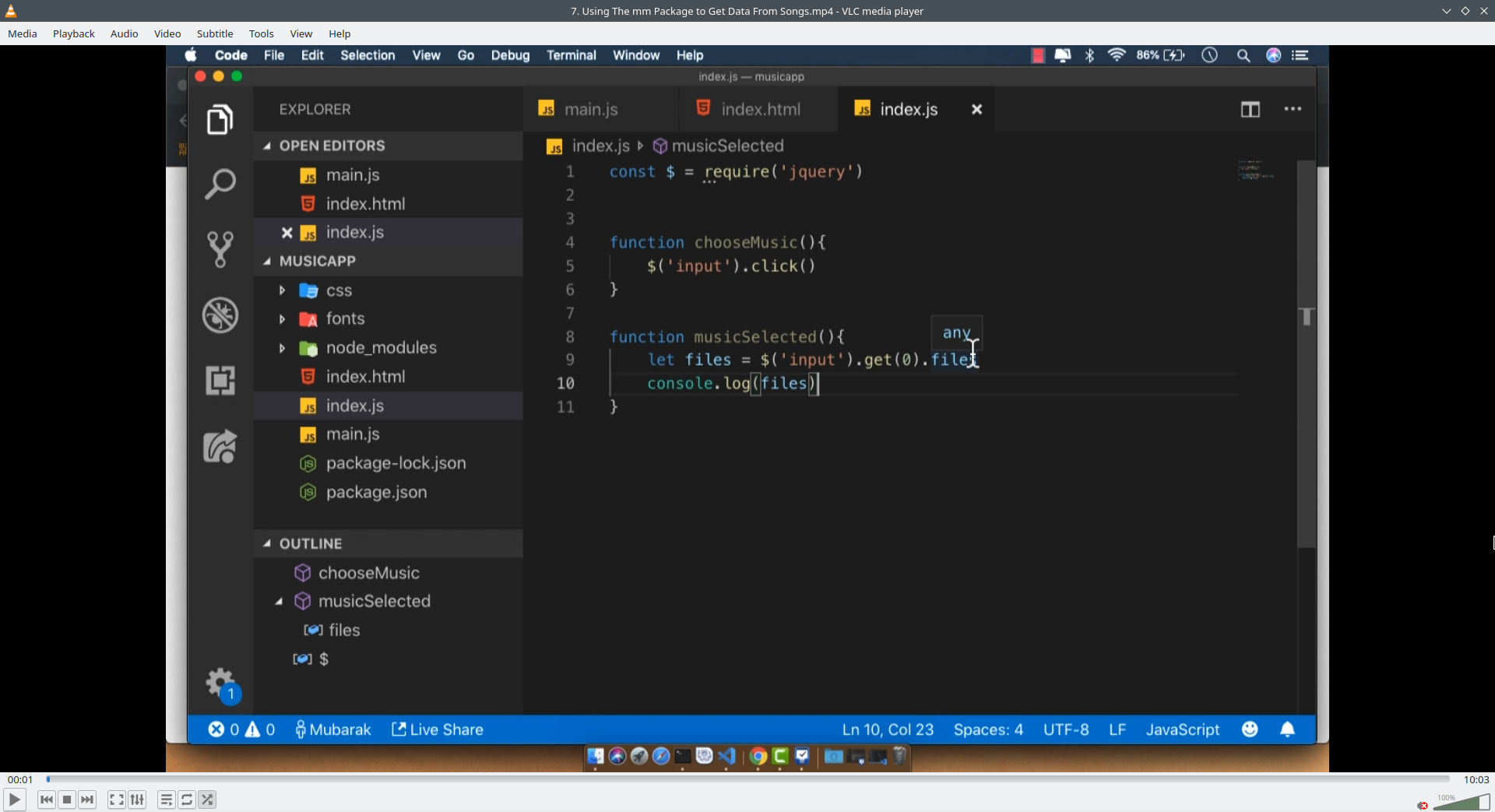
Task: Click Ln 10, Col 23 in the status bar
Action: (x=888, y=729)
